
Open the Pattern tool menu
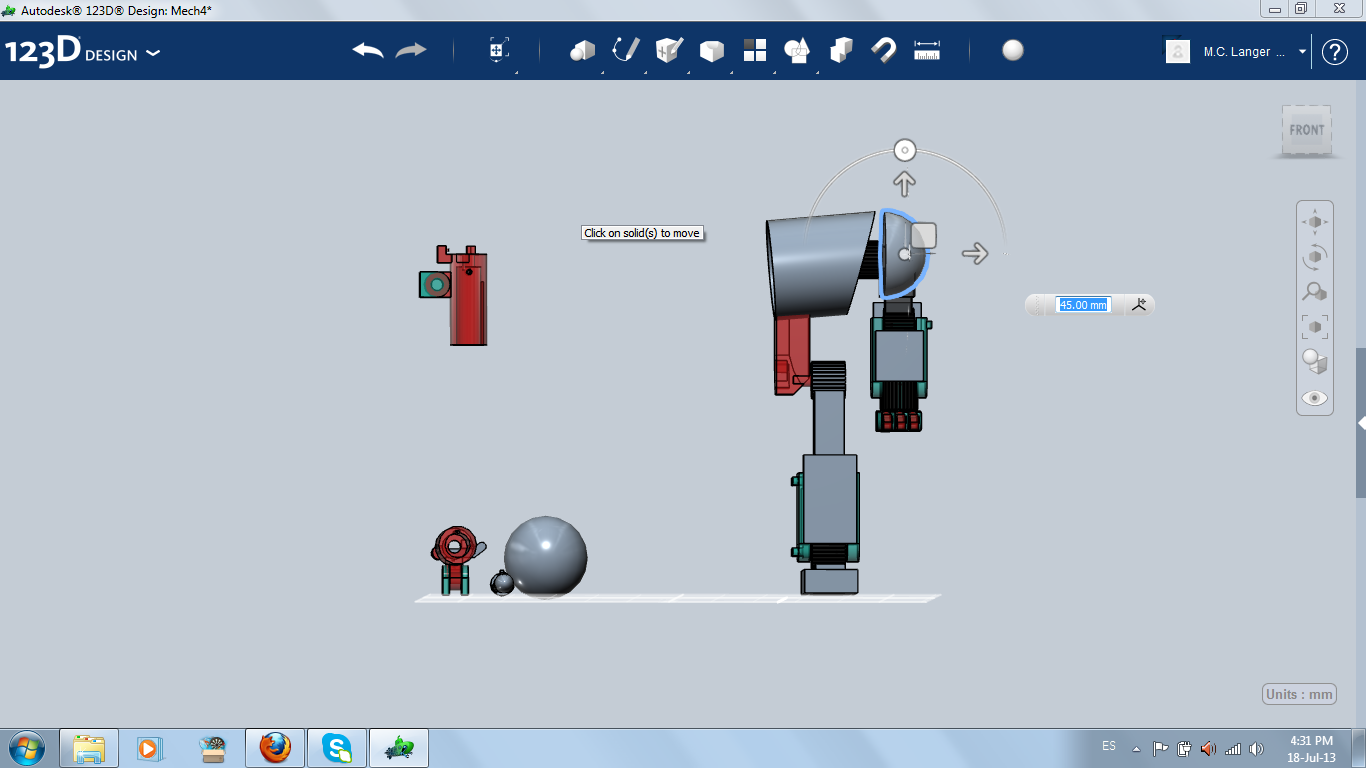tap(754, 50)
